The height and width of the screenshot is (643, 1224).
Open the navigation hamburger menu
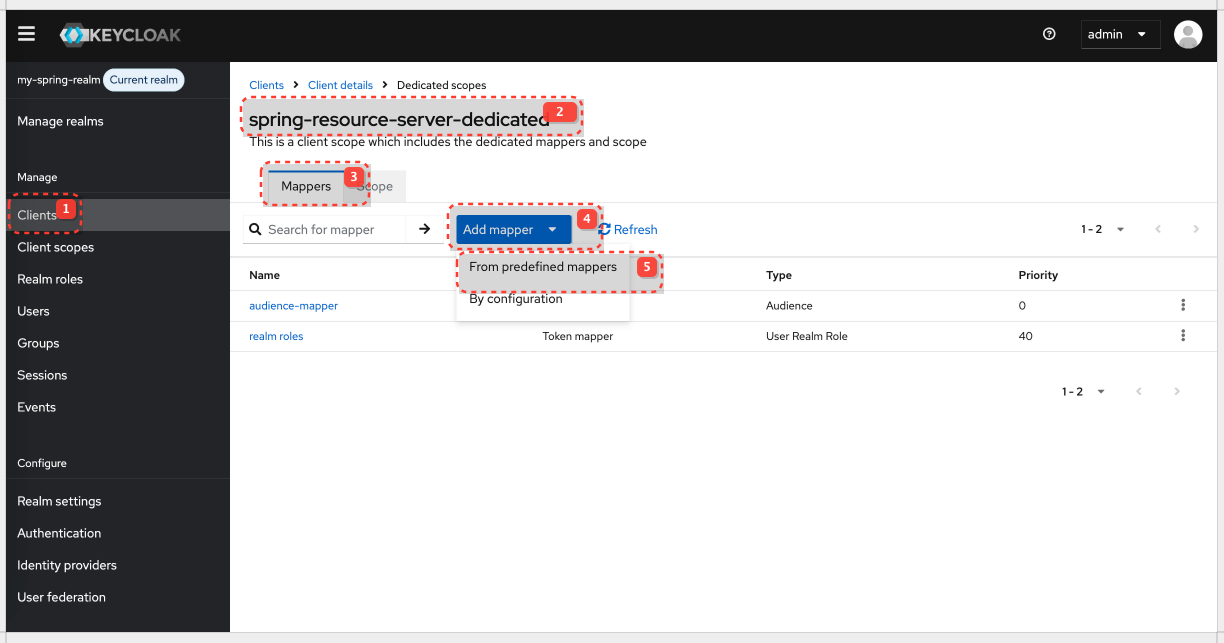[x=26, y=33]
